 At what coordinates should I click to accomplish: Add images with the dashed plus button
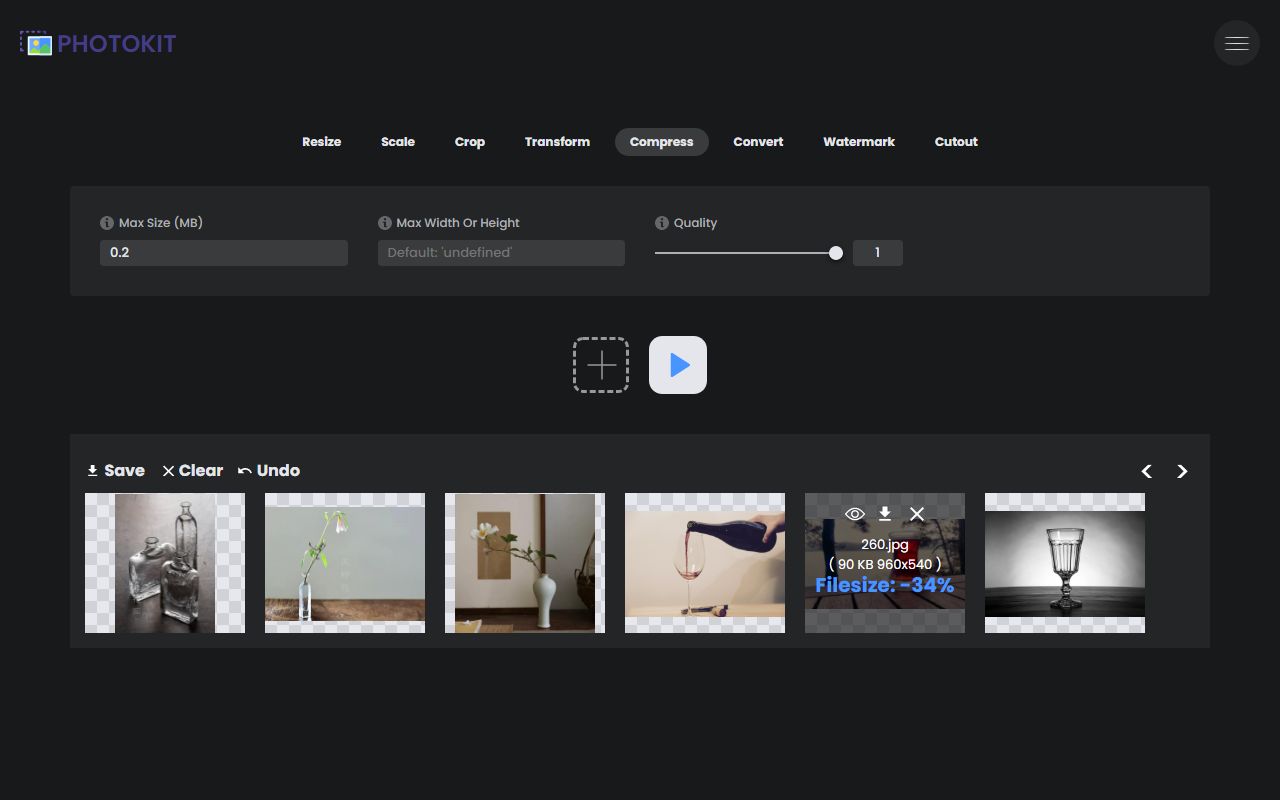coord(601,365)
